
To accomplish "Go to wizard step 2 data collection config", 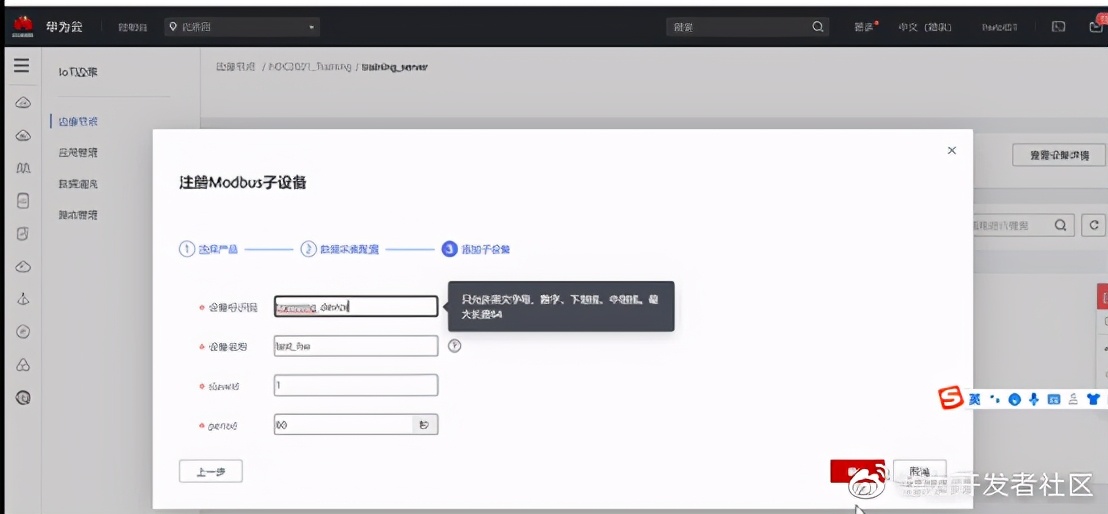I will click(x=339, y=249).
